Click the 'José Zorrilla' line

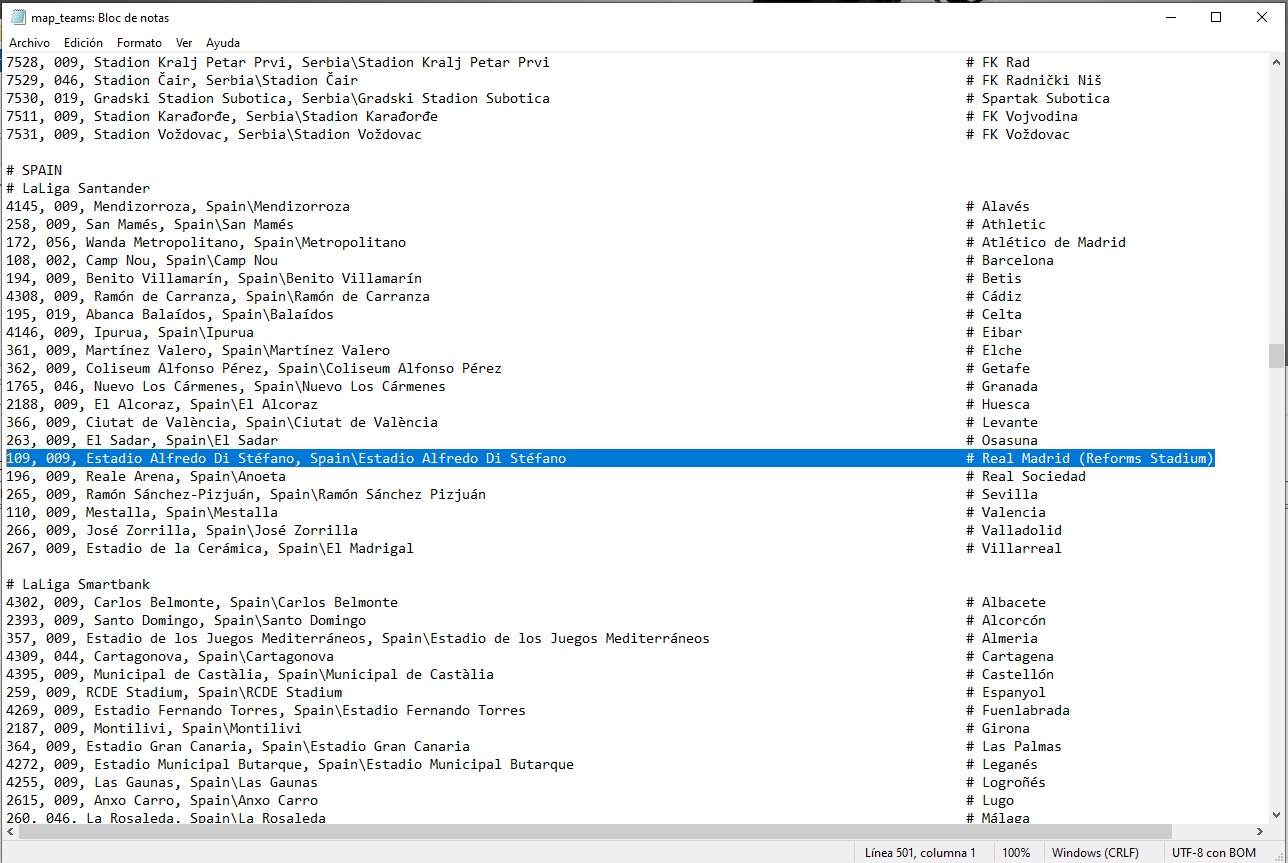pyautogui.click(x=182, y=530)
